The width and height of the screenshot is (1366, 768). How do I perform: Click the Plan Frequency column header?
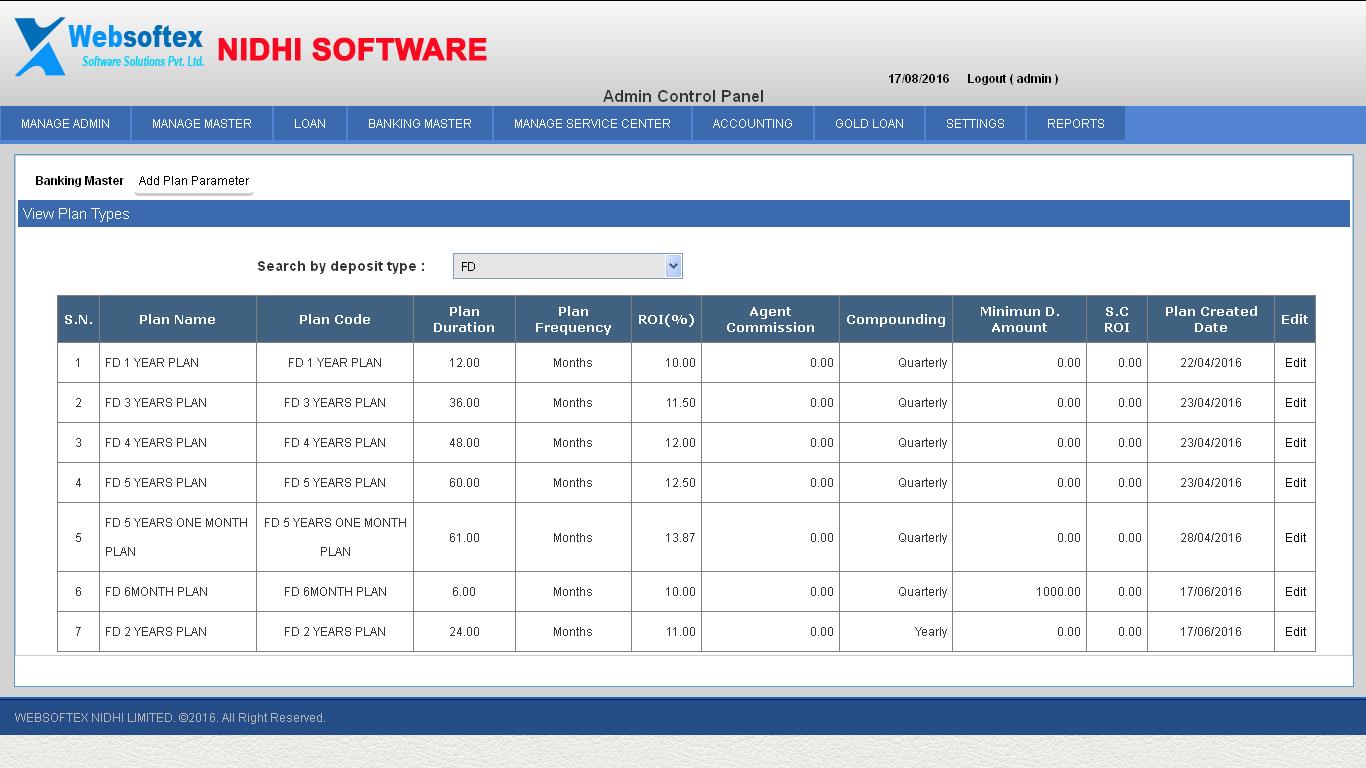point(573,320)
